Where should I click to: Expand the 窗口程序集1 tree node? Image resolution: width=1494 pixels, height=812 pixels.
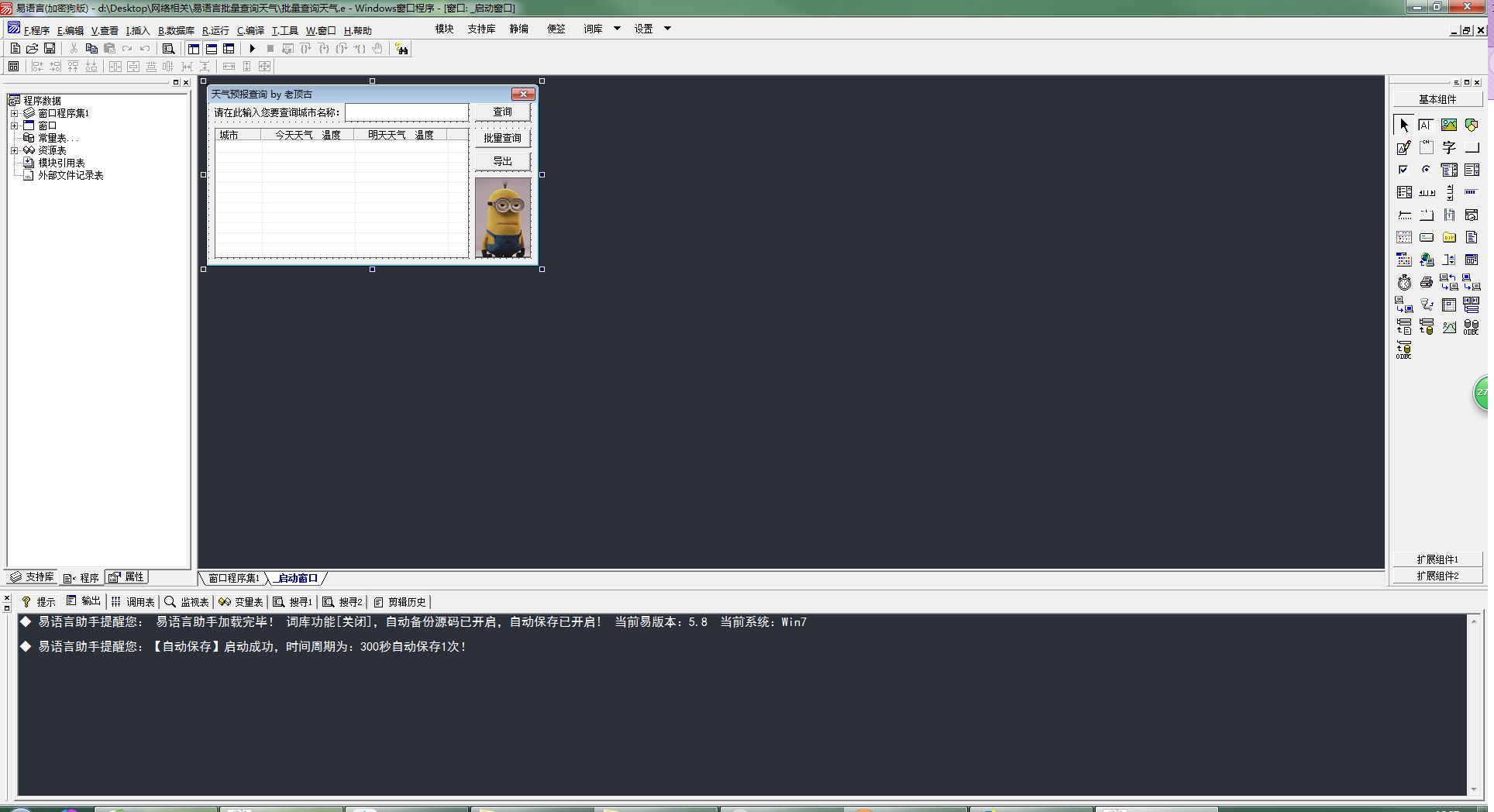14,113
